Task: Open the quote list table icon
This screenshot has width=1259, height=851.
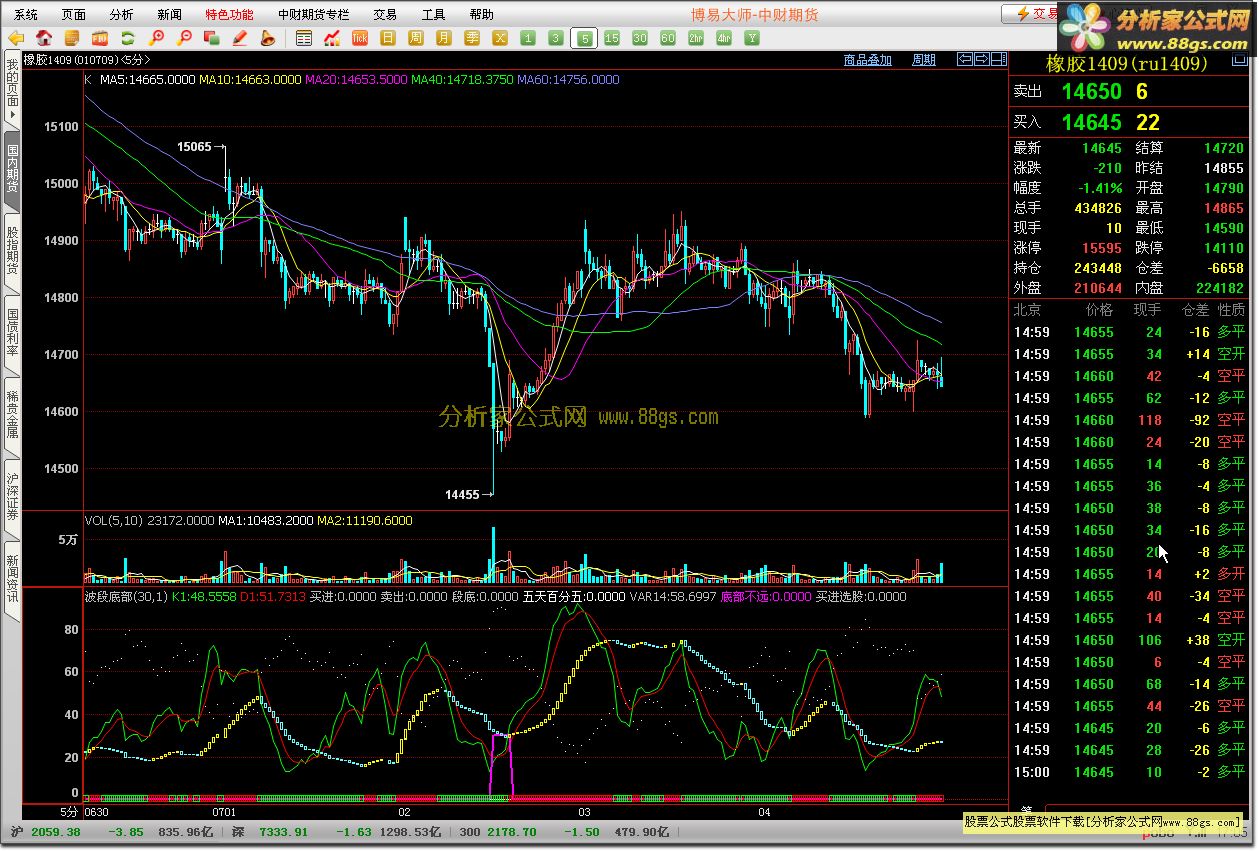Action: tap(304, 38)
